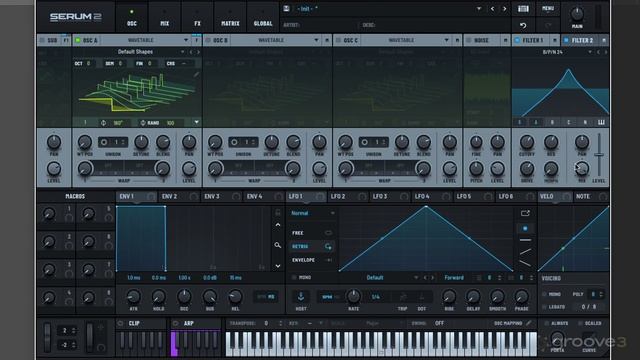Switch to the MIX page tab

(164, 18)
